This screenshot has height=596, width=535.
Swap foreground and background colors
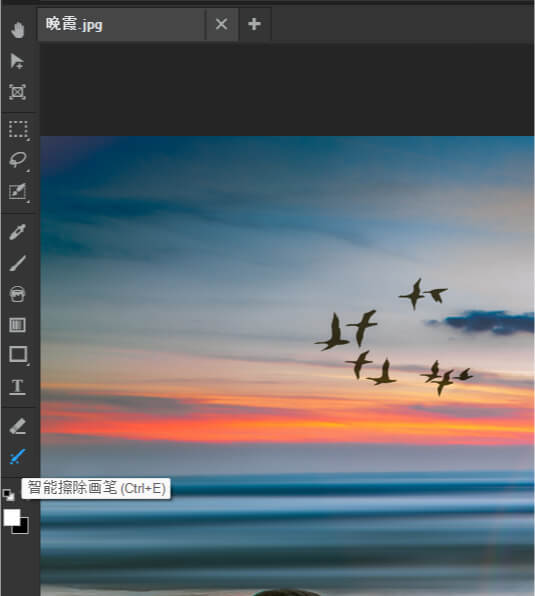(x=9, y=495)
